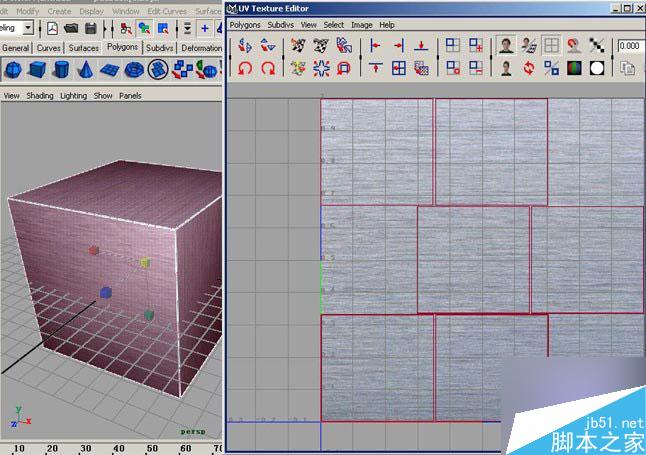Viewport: 646px width, 455px height.
Task: Click the 0.000 value field in UV editor
Action: tap(630, 45)
